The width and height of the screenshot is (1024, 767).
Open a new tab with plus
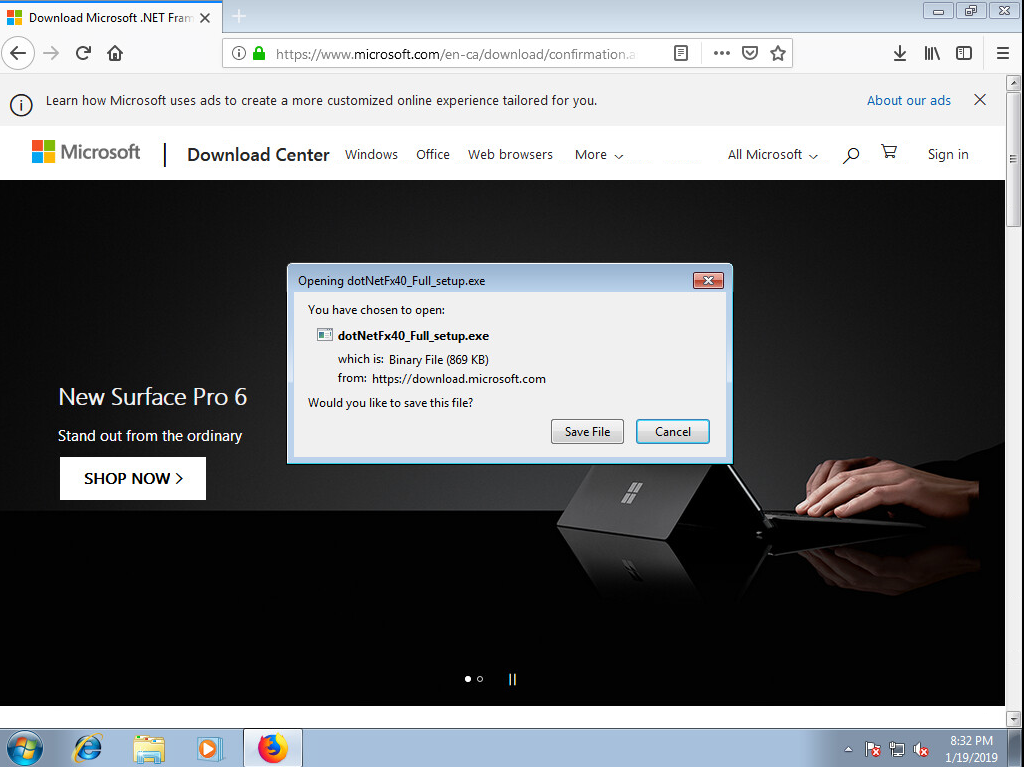pyautogui.click(x=239, y=16)
